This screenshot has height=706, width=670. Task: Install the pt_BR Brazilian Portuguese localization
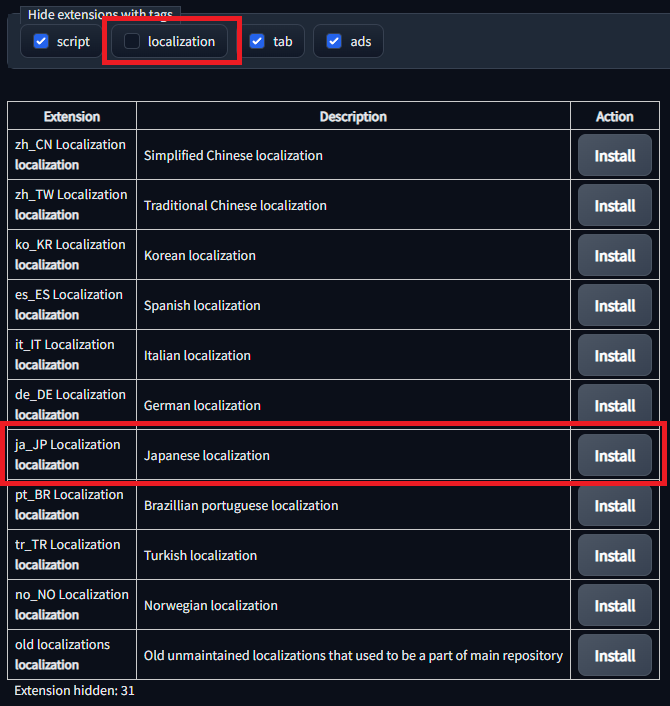click(x=615, y=506)
